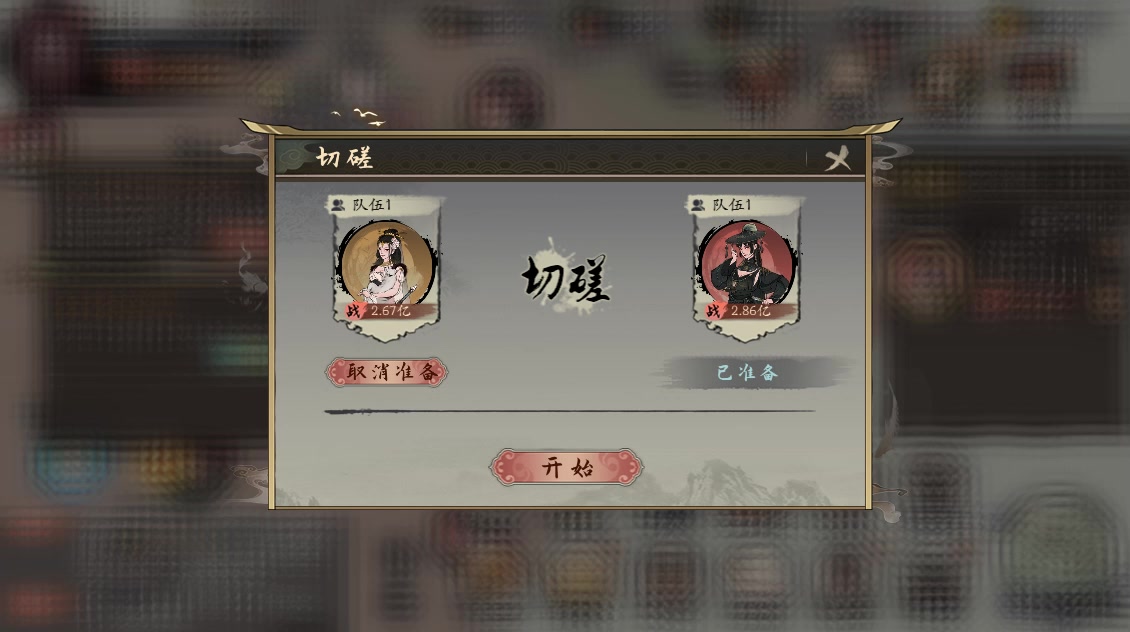1130x632 pixels.
Task: Click the 战 icon beside 2.67亿
Action: point(353,311)
